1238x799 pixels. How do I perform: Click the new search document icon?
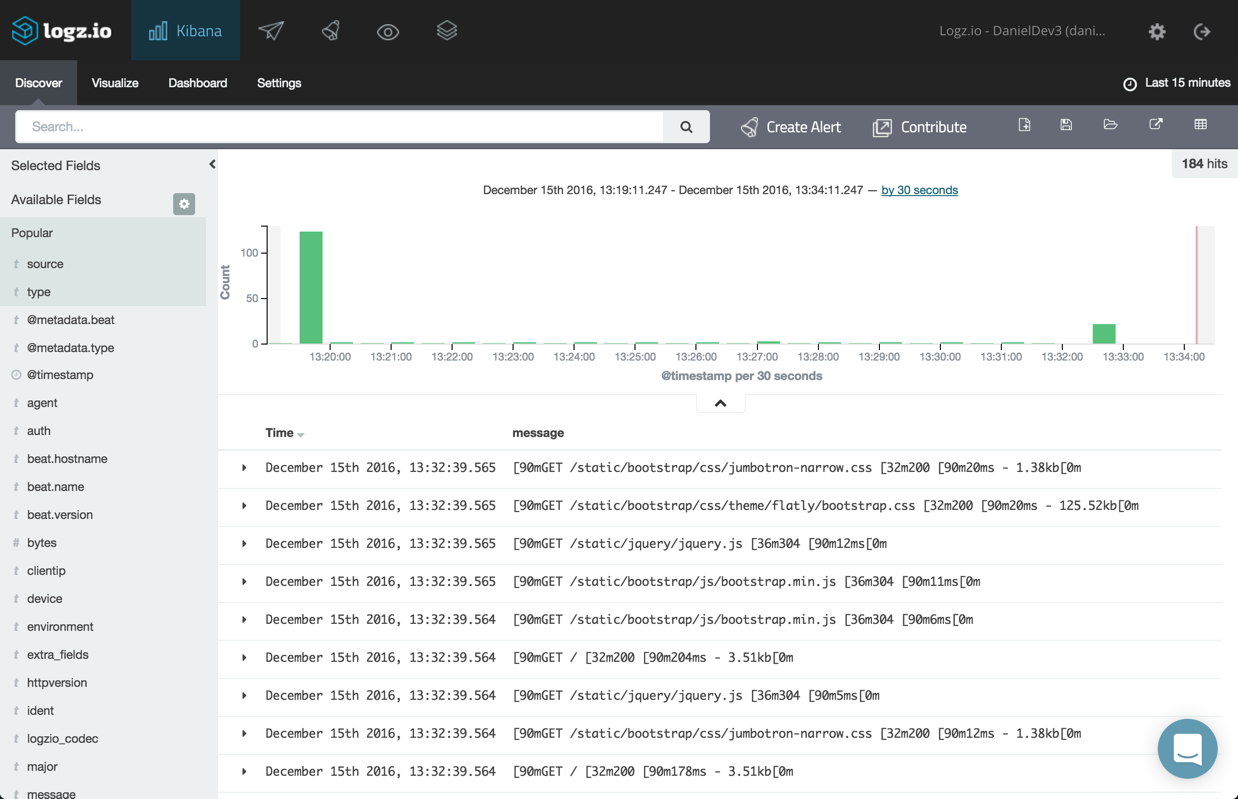1024,125
